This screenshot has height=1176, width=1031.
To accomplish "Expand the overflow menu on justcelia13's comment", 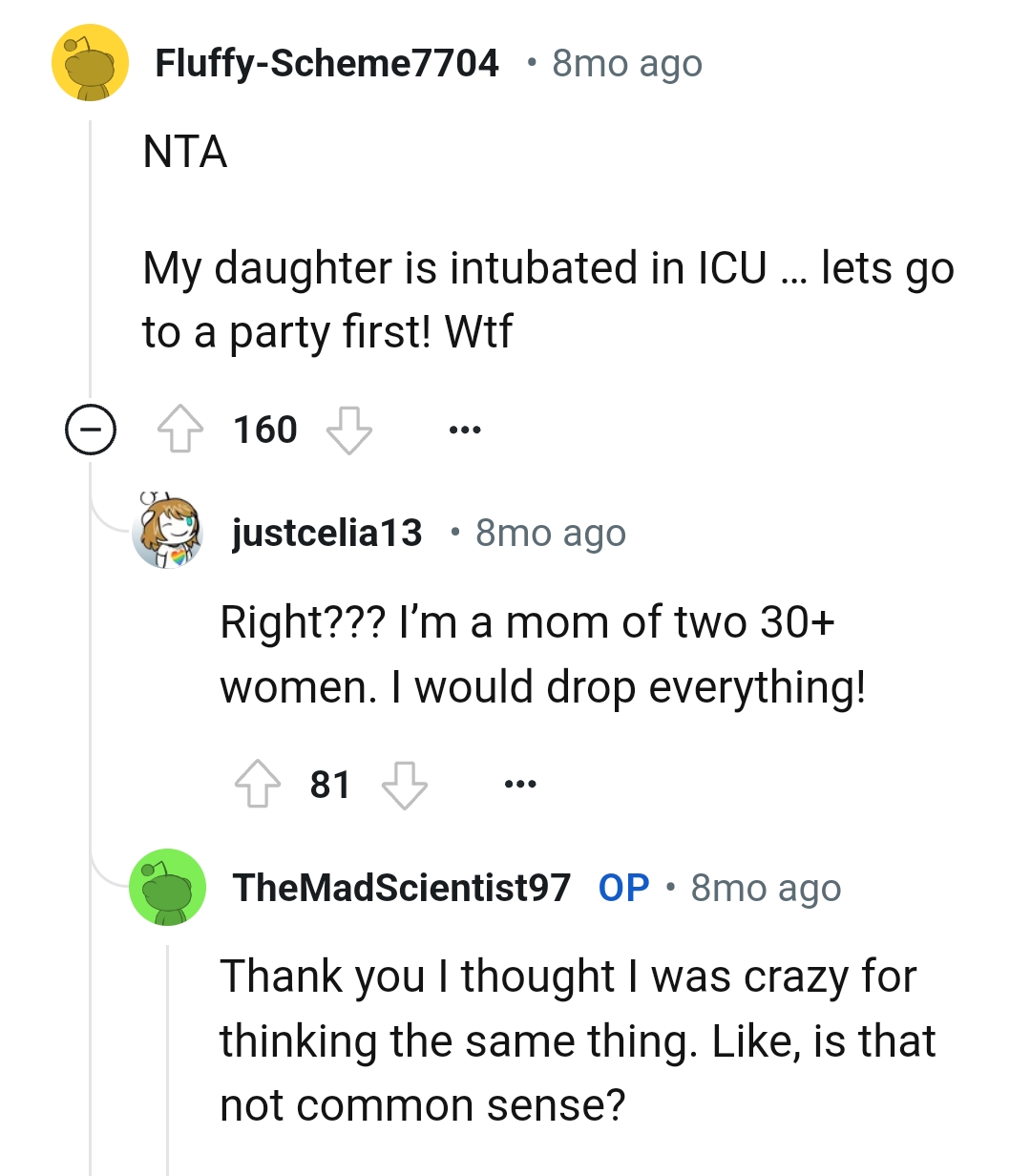I will tap(518, 786).
